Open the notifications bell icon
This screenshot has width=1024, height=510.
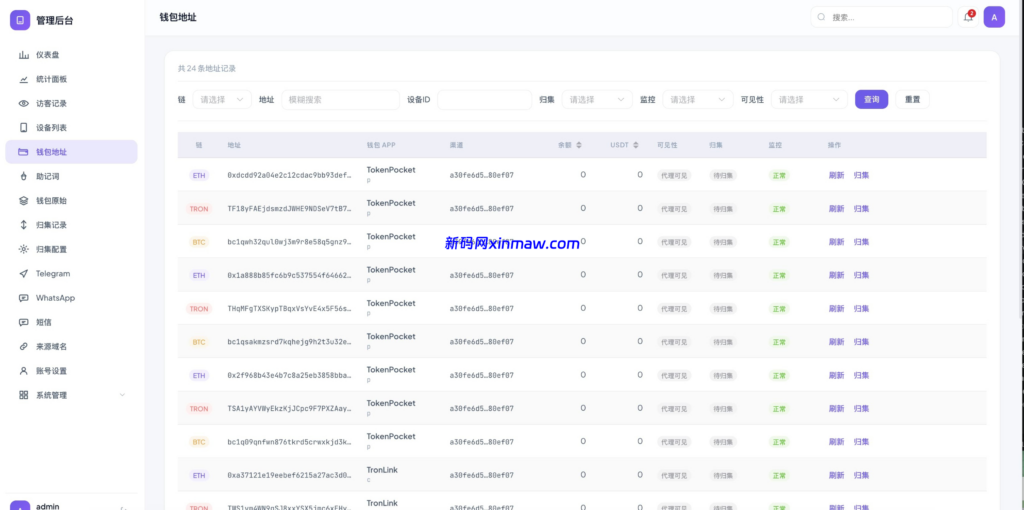(x=968, y=17)
